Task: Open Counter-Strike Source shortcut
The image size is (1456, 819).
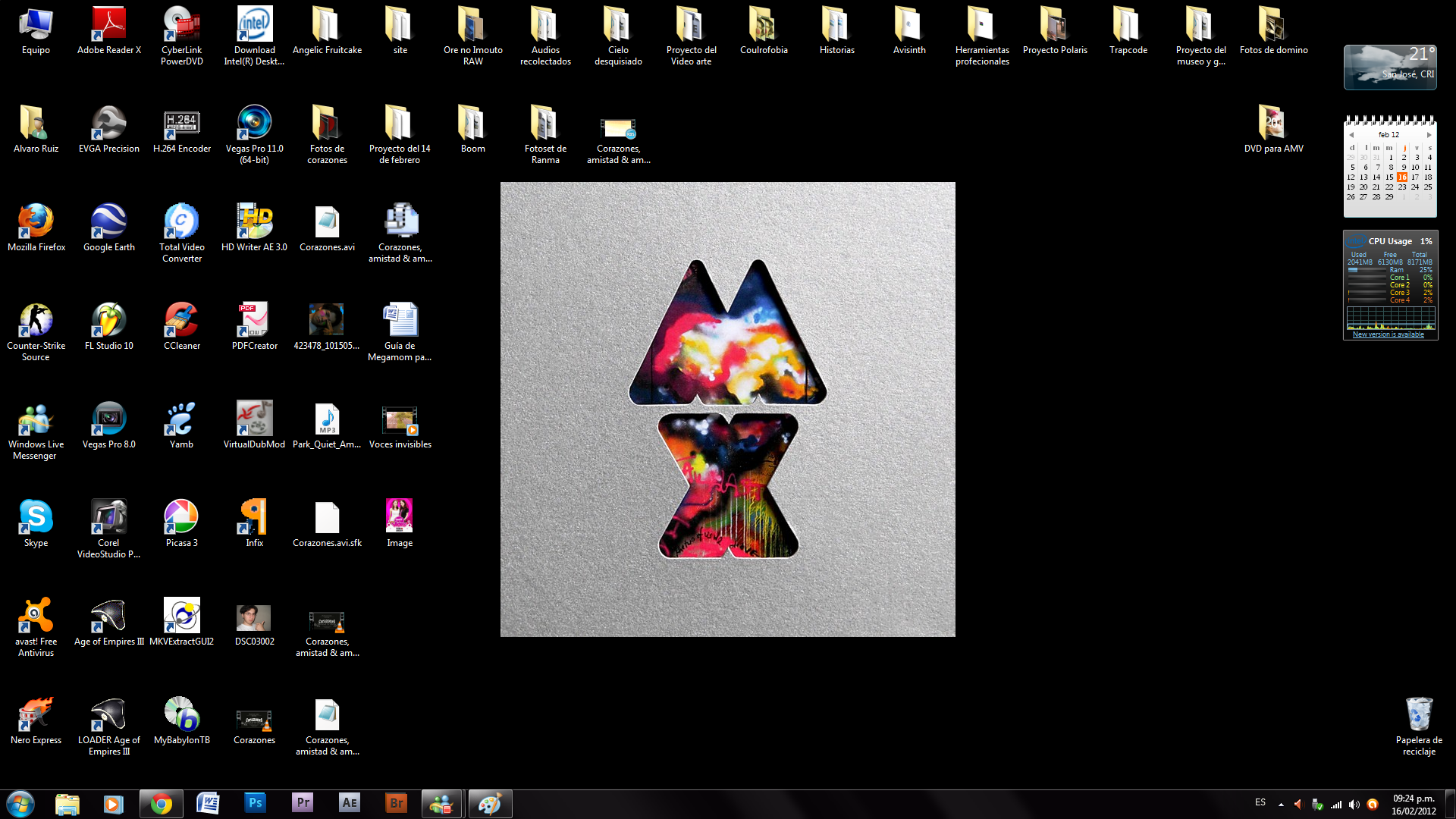Action: (36, 331)
